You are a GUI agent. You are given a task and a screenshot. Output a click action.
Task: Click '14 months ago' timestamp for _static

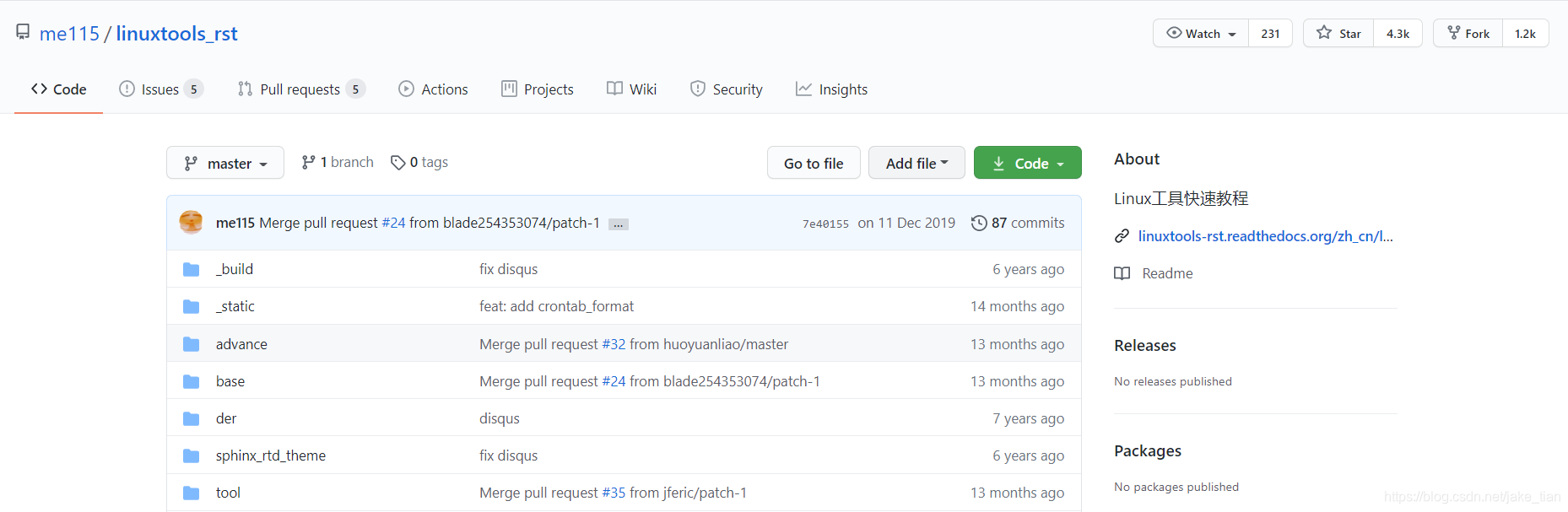1017,306
